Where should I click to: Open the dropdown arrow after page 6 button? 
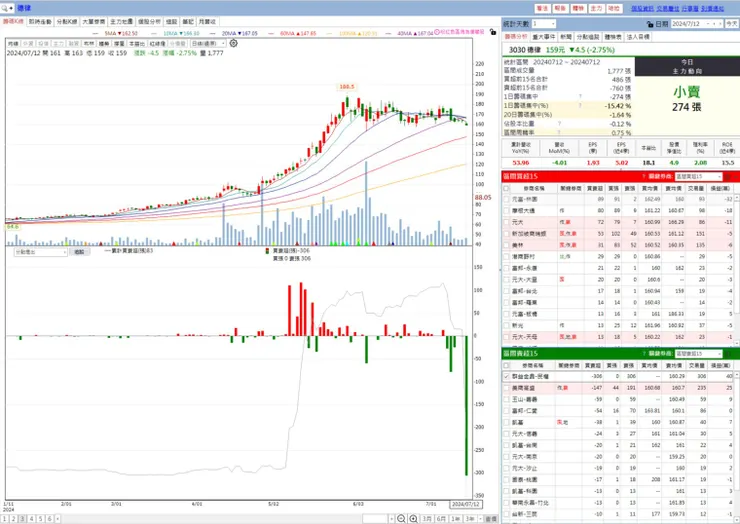(x=58, y=519)
